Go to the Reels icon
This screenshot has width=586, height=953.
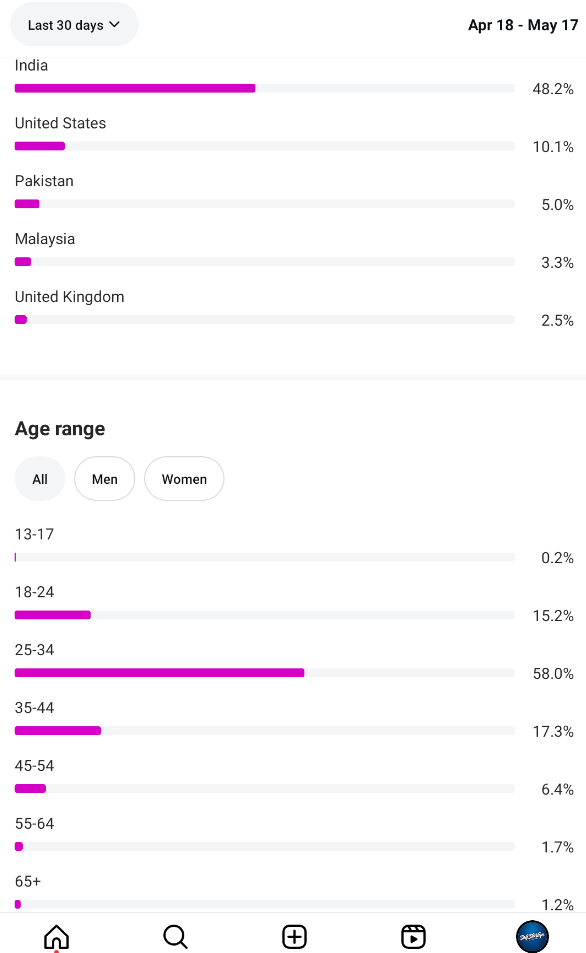[413, 937]
